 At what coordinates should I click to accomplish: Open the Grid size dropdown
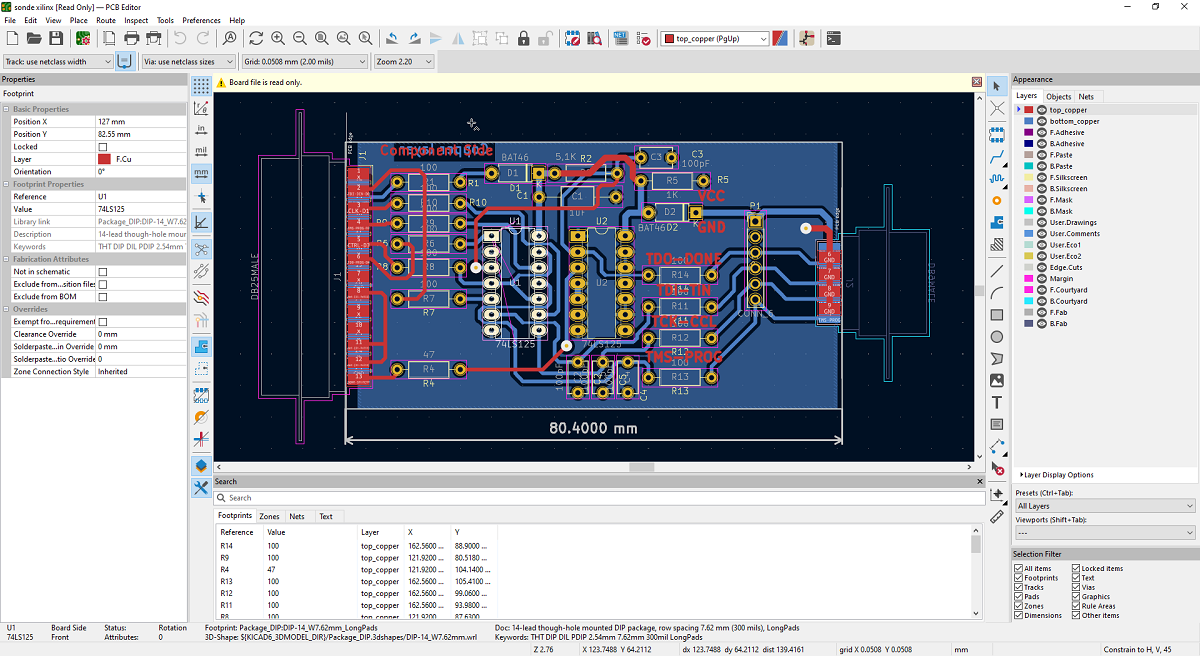(x=305, y=61)
